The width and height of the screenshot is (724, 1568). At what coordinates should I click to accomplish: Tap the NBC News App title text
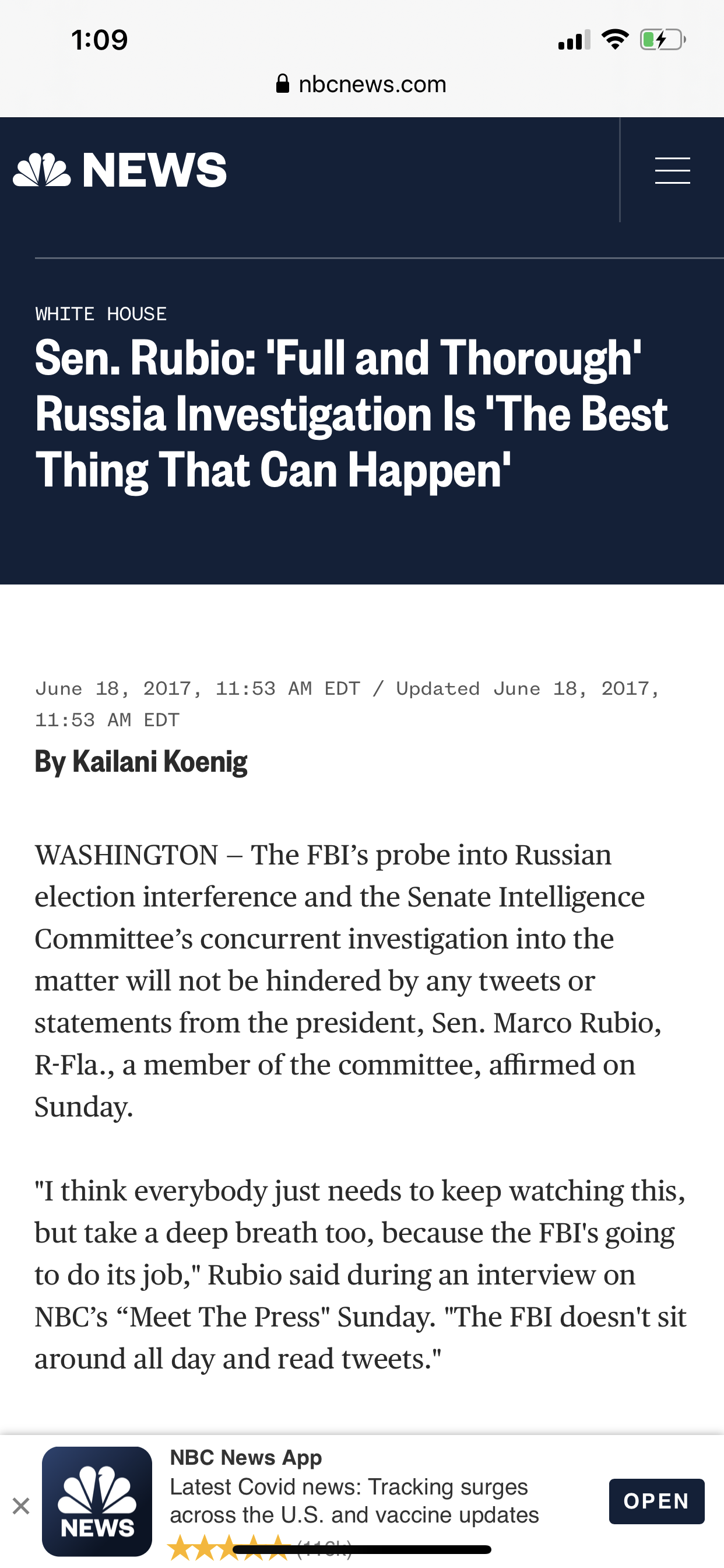click(x=246, y=1458)
